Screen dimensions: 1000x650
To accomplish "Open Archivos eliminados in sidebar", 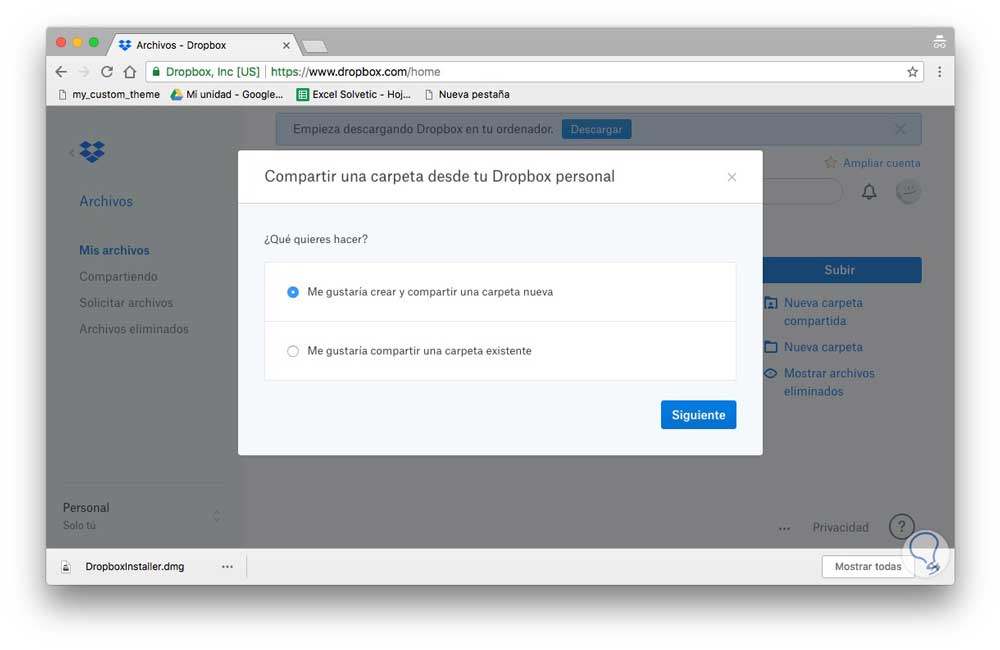I will point(134,329).
